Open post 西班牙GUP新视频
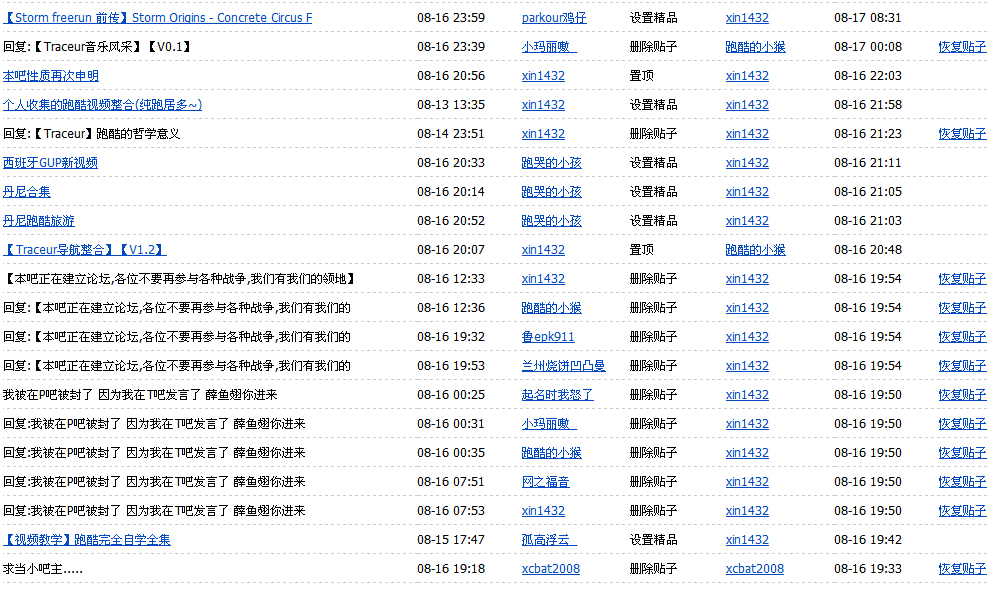995x589 pixels. pyautogui.click(x=50, y=163)
